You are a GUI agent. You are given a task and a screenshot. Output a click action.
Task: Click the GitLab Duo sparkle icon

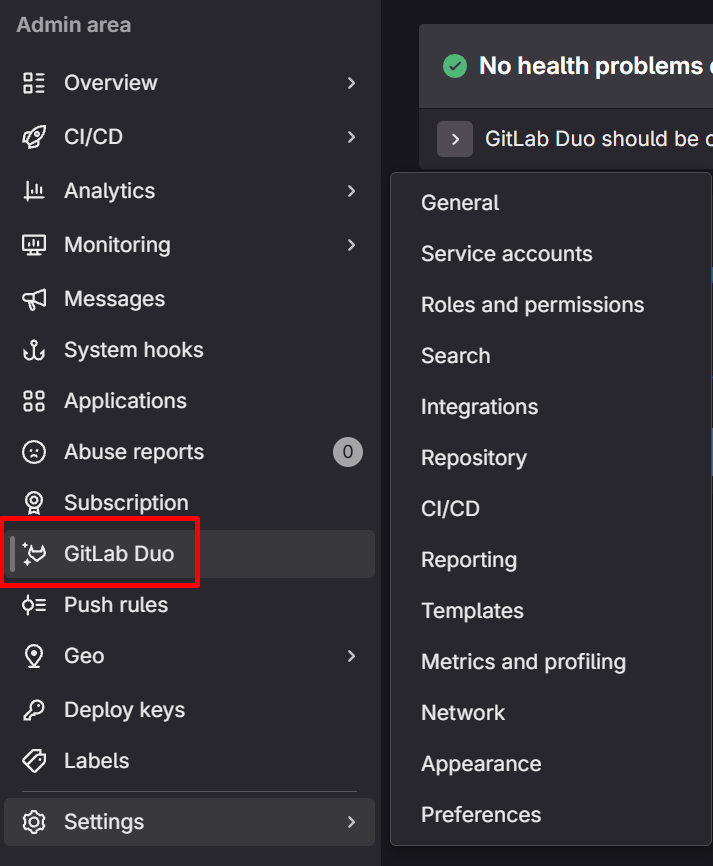coord(35,553)
